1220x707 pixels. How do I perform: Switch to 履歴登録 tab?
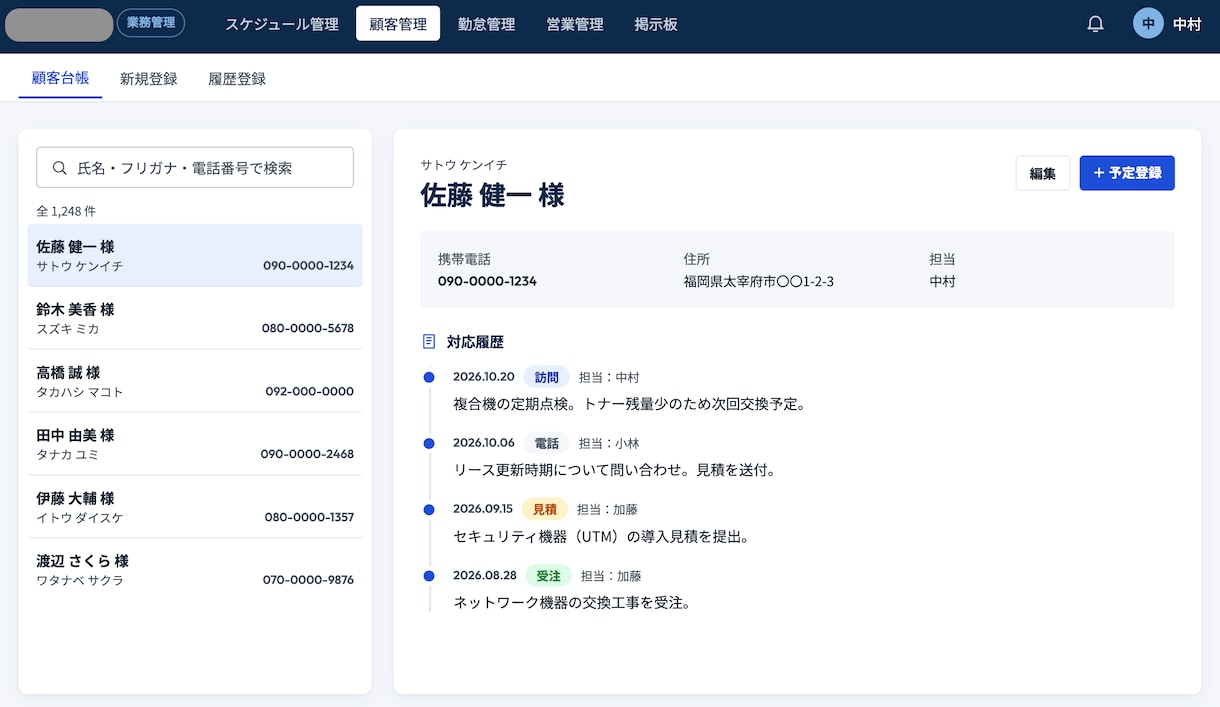[x=237, y=78]
